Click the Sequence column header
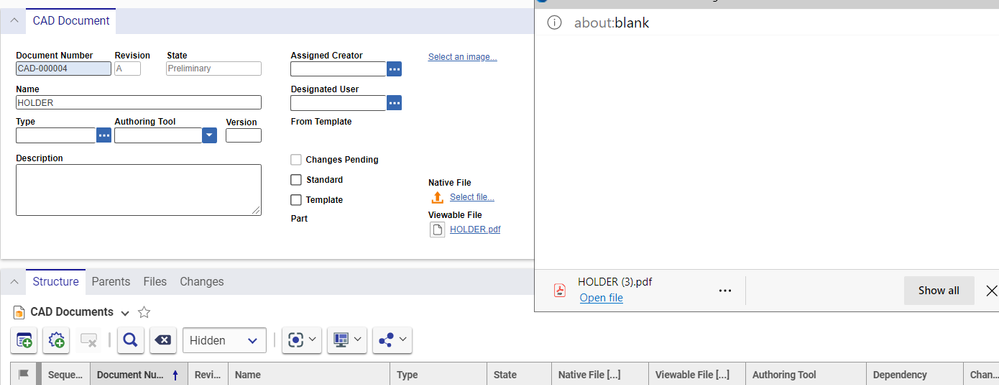 [x=66, y=375]
